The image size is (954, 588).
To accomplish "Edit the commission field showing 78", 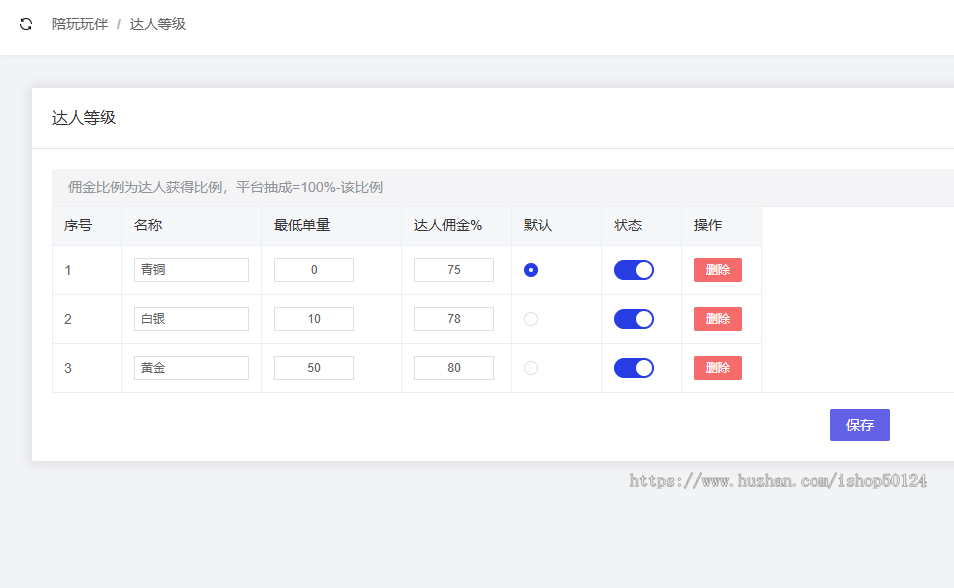I will 453,319.
